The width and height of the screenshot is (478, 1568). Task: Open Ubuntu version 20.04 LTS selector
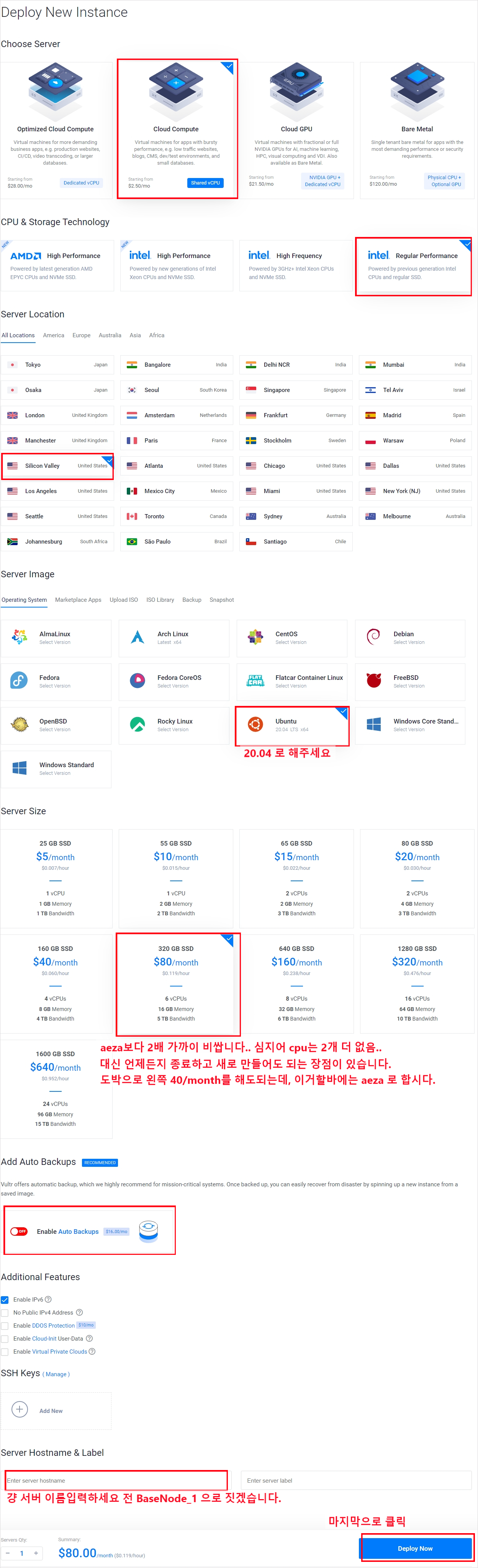pyautogui.click(x=292, y=729)
